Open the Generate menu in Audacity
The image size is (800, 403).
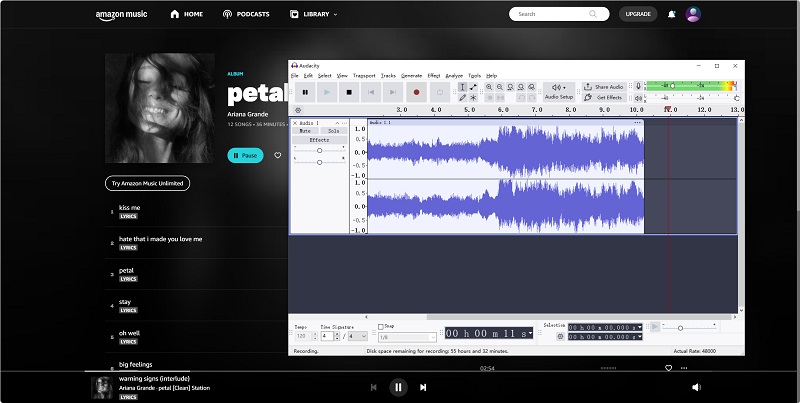pos(411,75)
